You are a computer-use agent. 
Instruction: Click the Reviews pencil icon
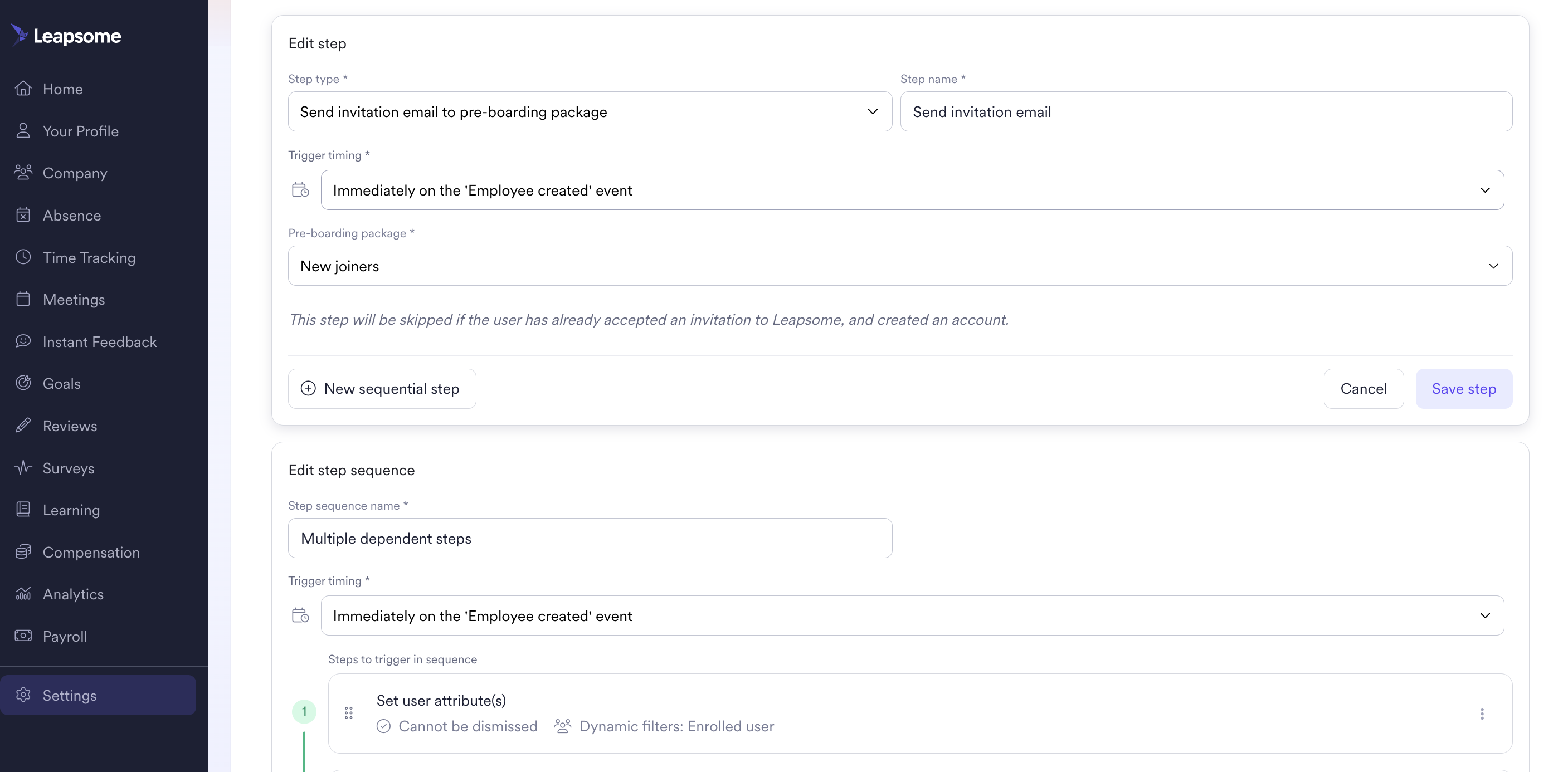click(x=23, y=424)
